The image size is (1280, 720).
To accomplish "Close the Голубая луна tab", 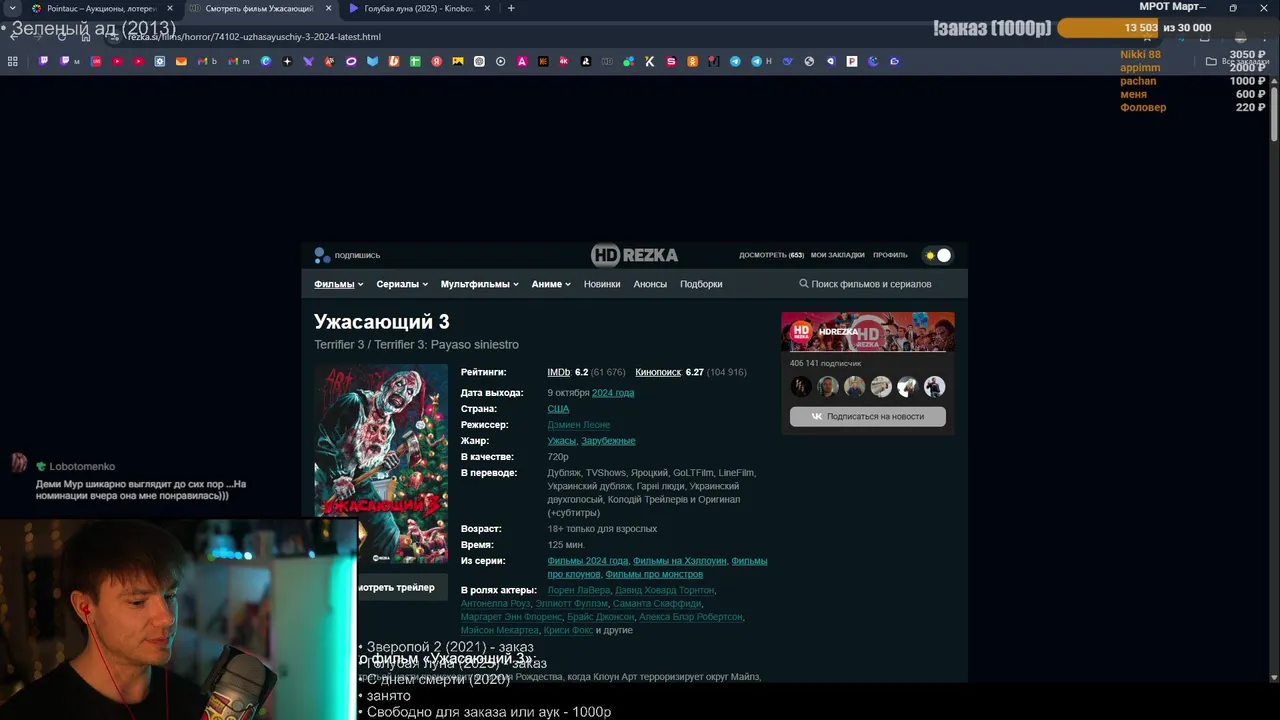I will (486, 8).
